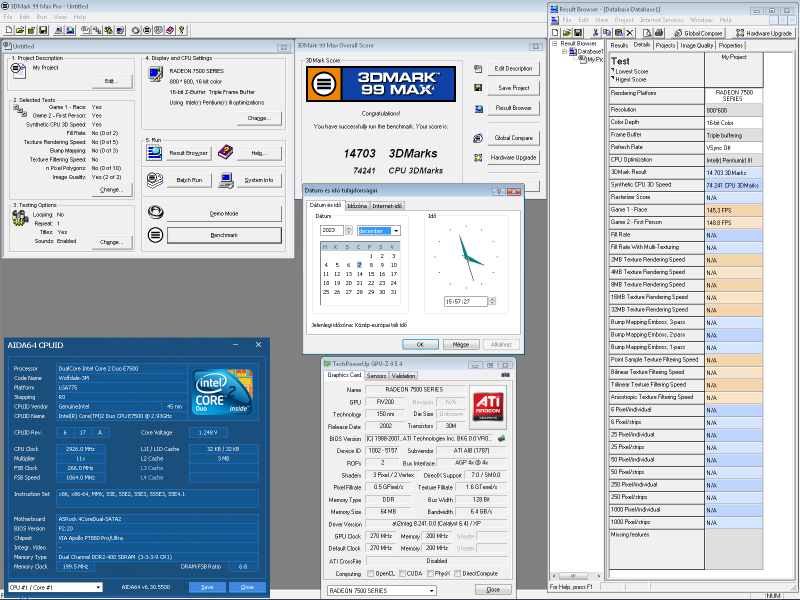The height and width of the screenshot is (600, 800).
Task: Click Save icon in Result Browser toolbar
Action: coord(578,33)
